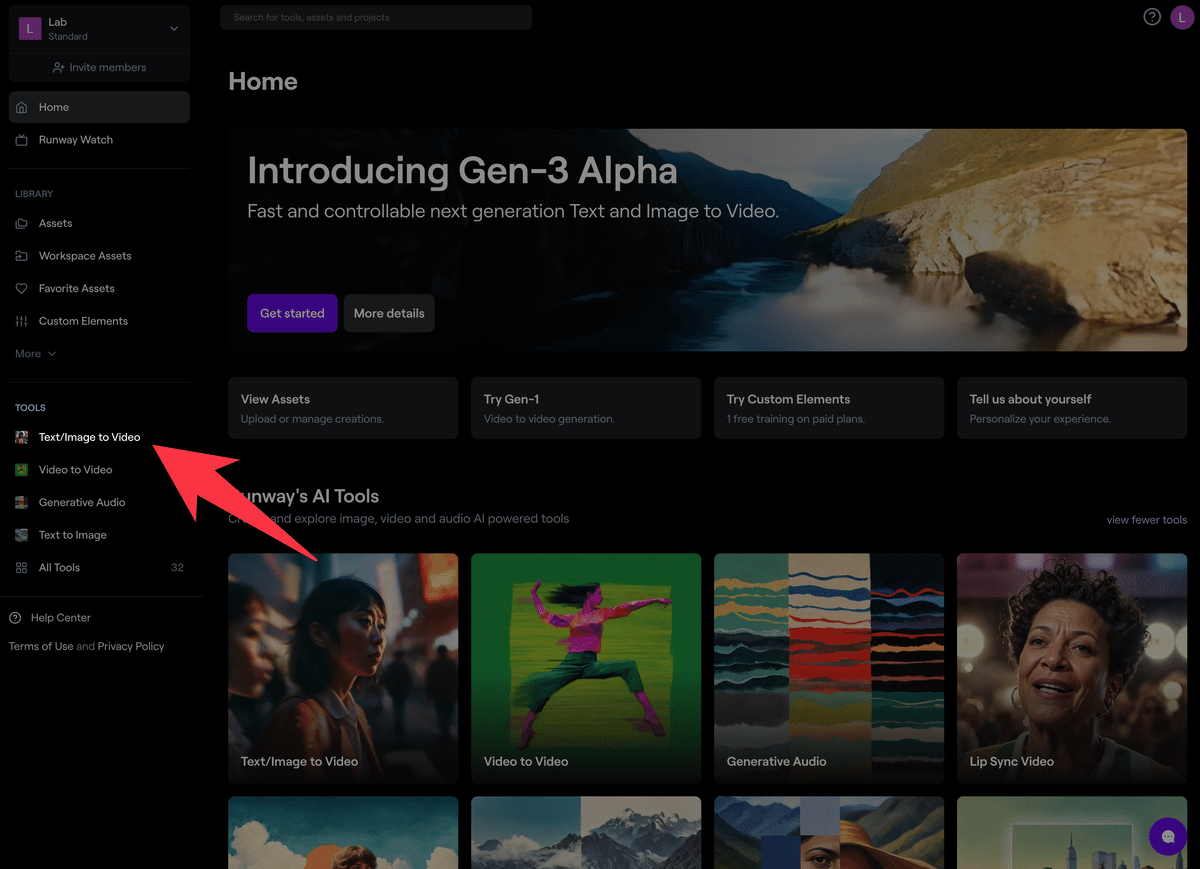Open Tell us about yourself card
Image resolution: width=1200 pixels, height=869 pixels.
1072,408
